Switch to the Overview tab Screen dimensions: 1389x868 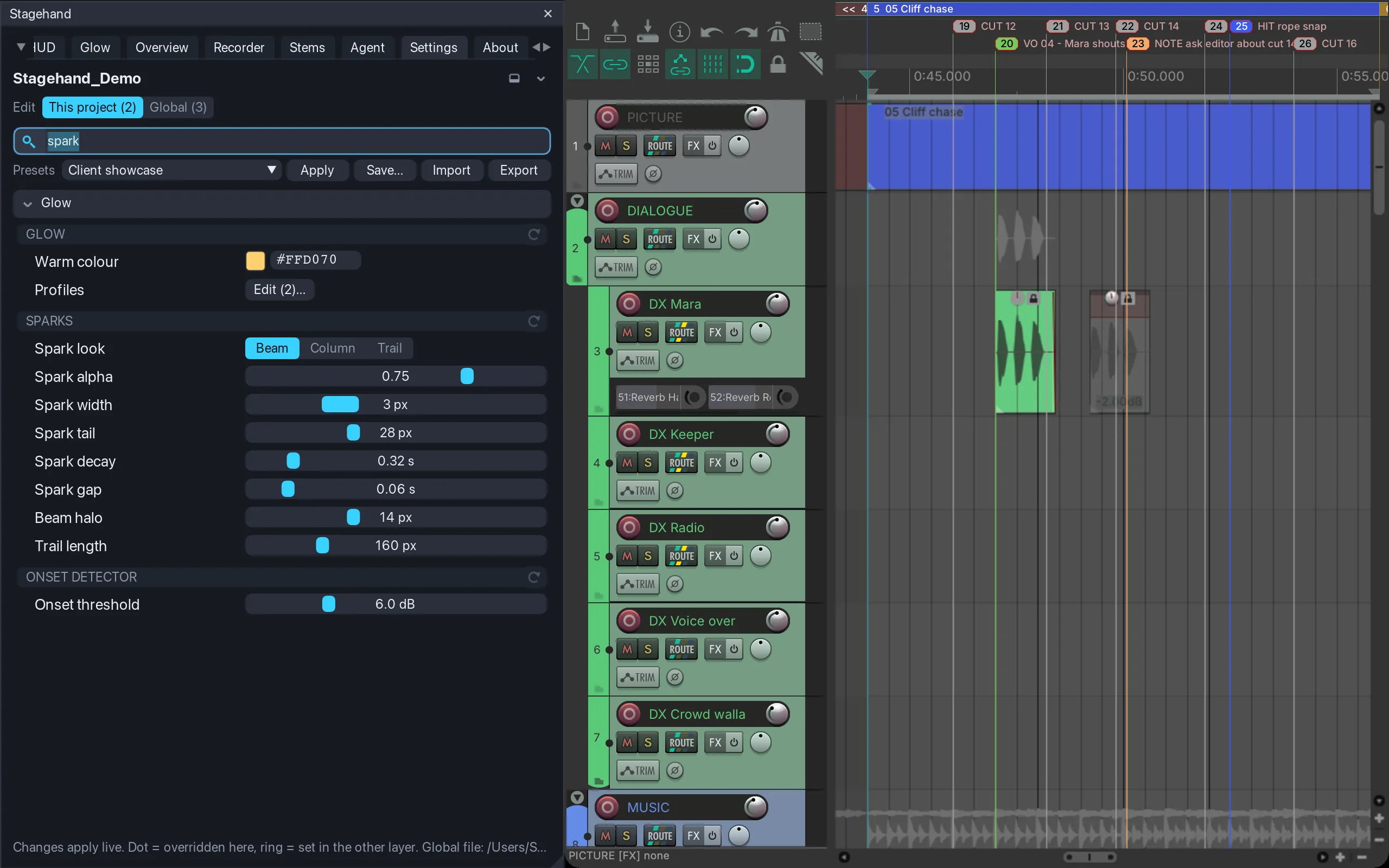coord(162,48)
